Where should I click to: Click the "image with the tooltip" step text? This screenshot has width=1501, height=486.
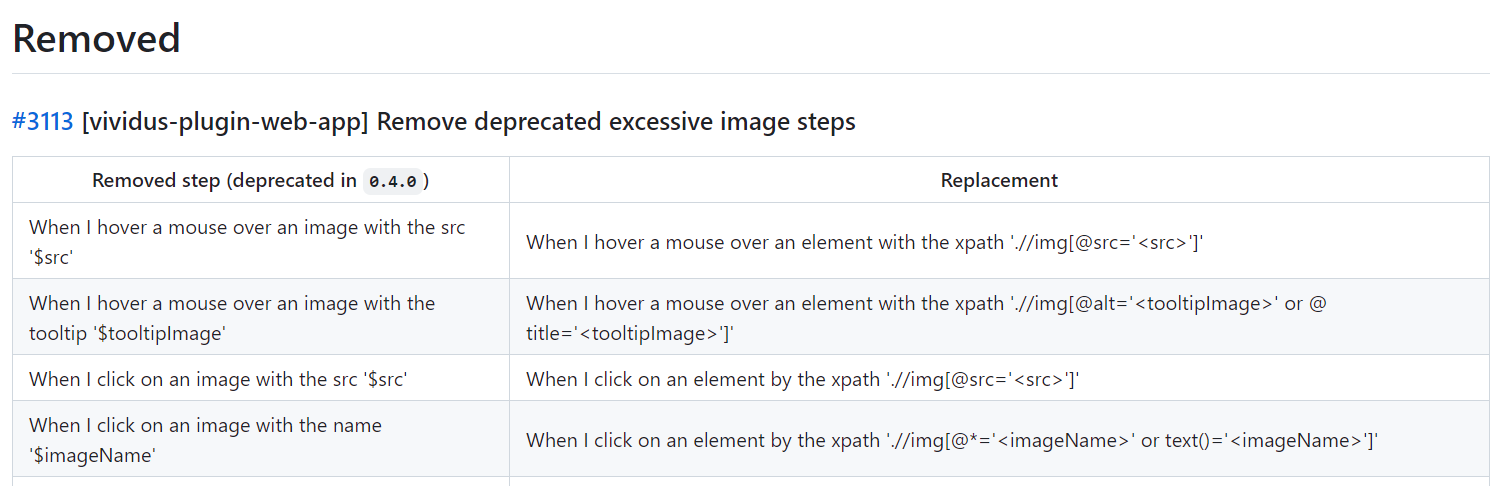pyautogui.click(x=232, y=303)
